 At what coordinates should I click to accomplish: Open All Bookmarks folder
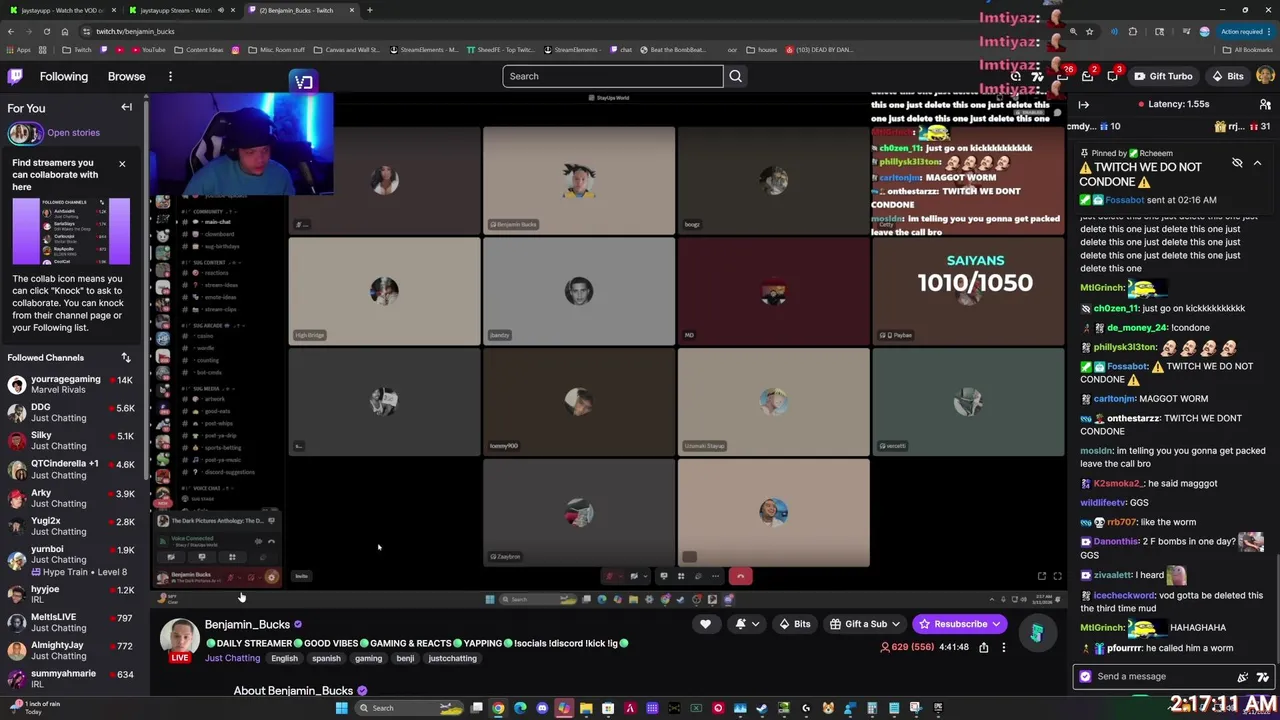tap(1249, 49)
